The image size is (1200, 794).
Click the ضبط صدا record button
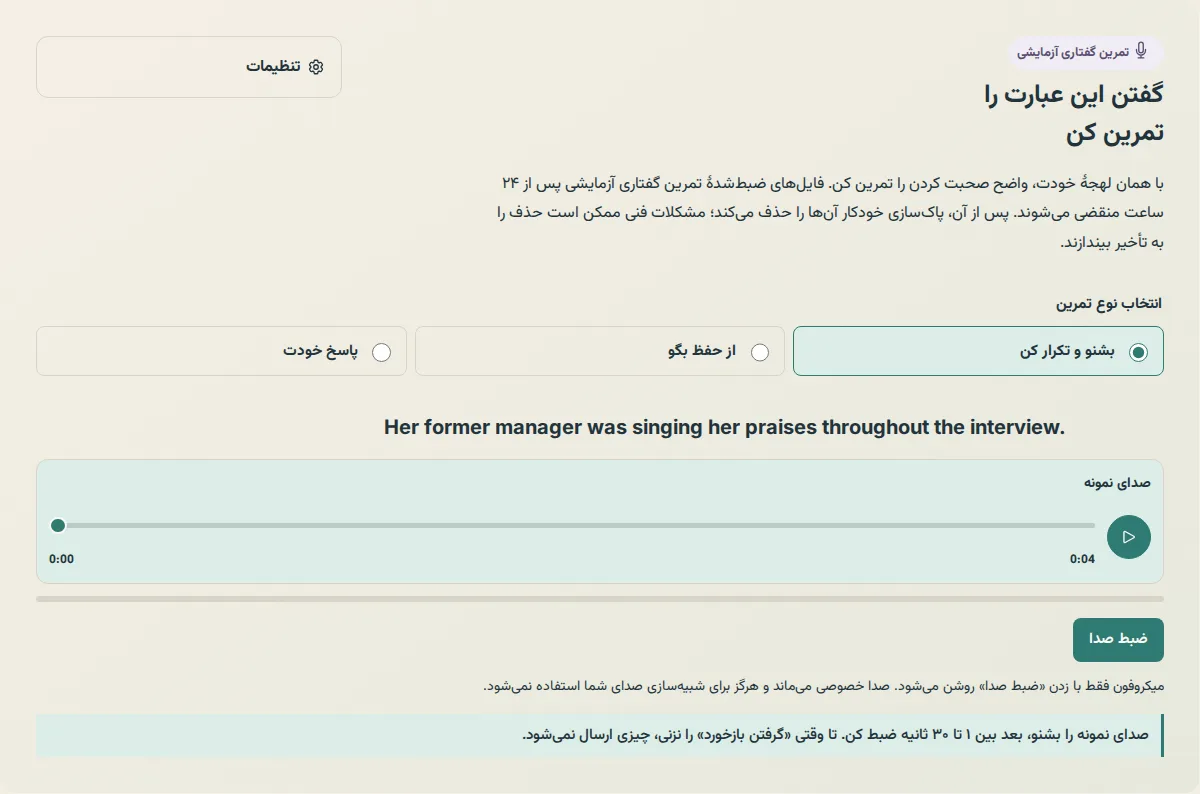click(x=1118, y=639)
